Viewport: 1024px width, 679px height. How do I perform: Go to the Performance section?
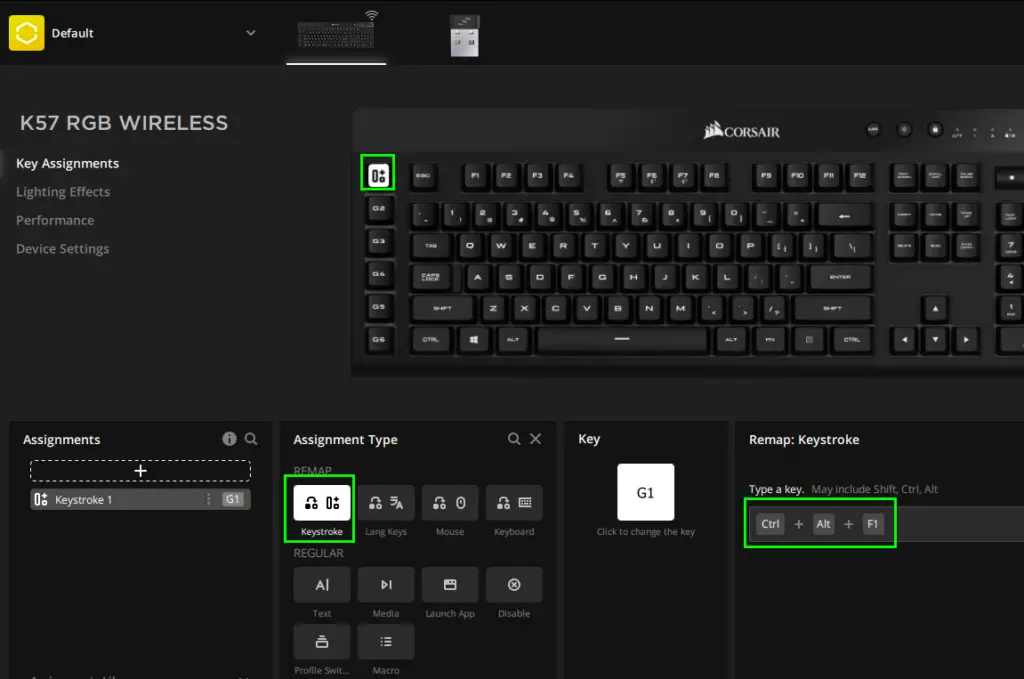click(x=55, y=221)
